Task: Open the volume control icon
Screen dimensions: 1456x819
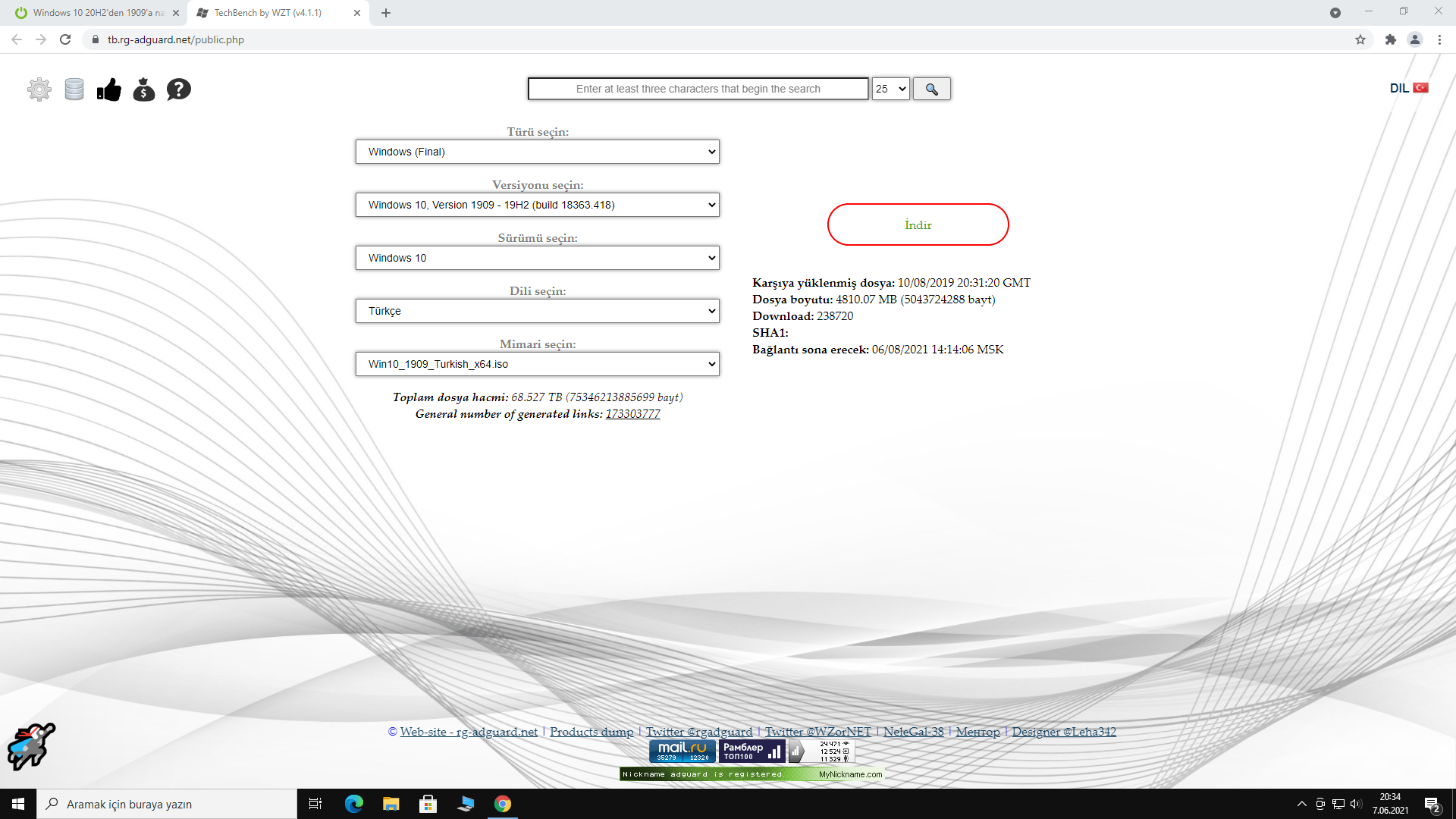Action: pyautogui.click(x=1356, y=804)
